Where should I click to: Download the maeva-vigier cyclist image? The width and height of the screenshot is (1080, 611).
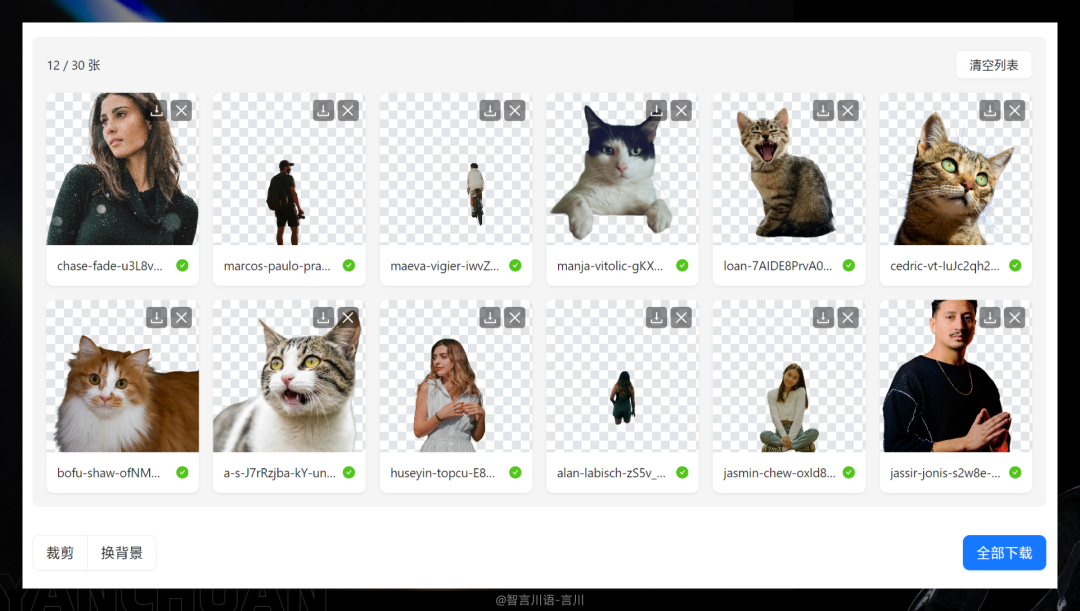click(490, 110)
